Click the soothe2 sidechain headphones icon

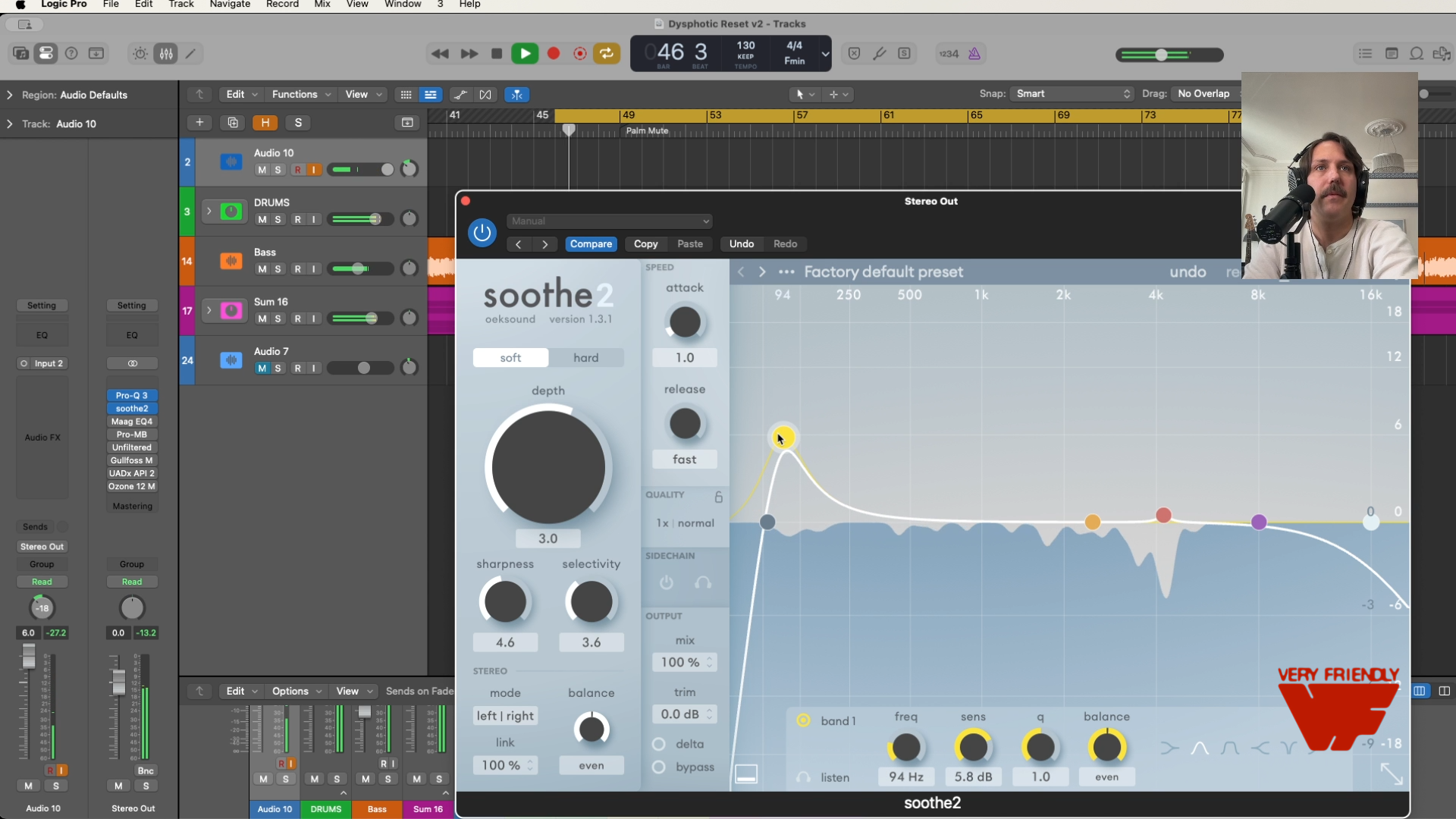tap(703, 582)
